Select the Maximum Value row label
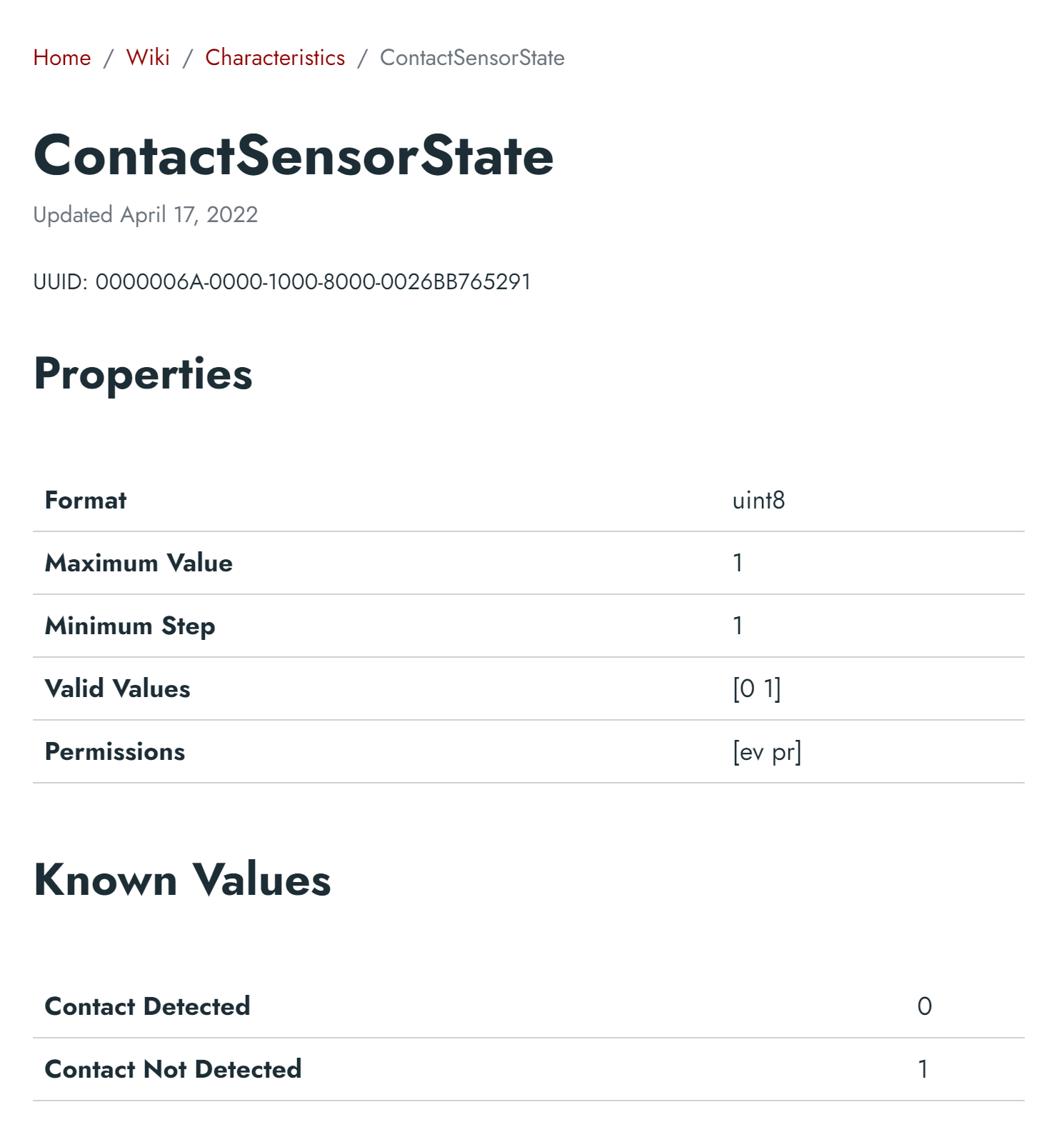This screenshot has width=1064, height=1137. pyautogui.click(x=139, y=564)
